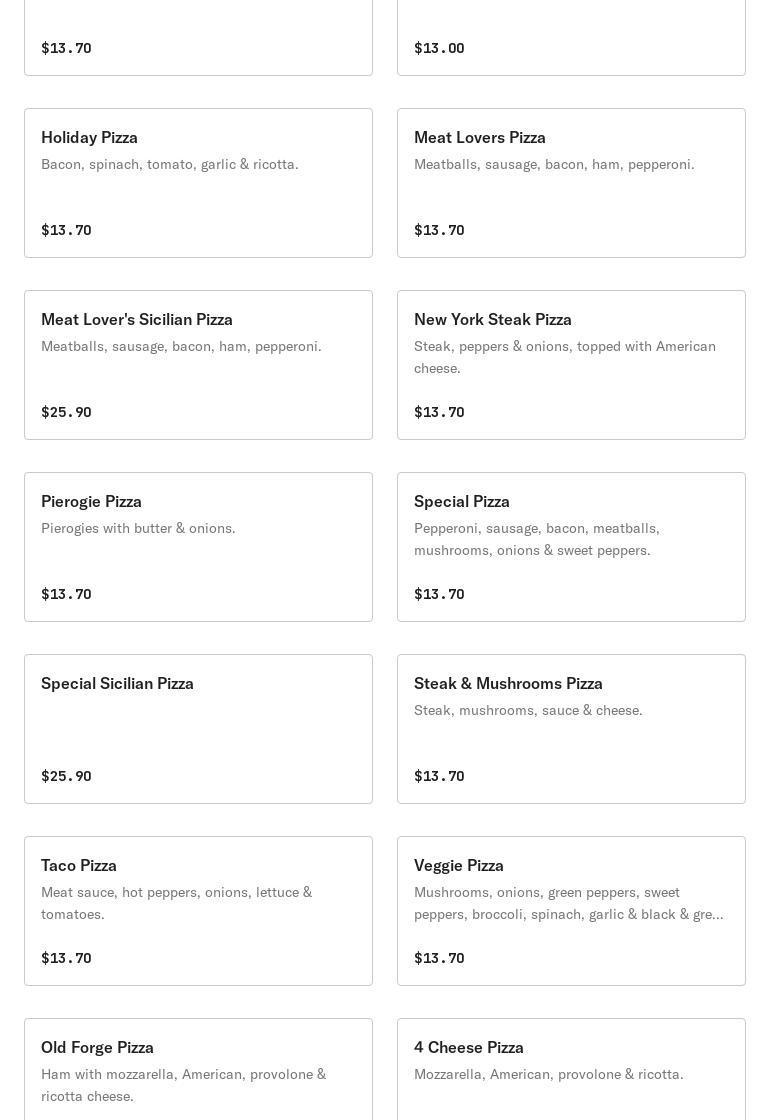
Task: Choose the Veggie Pizza item
Action: (x=571, y=911)
